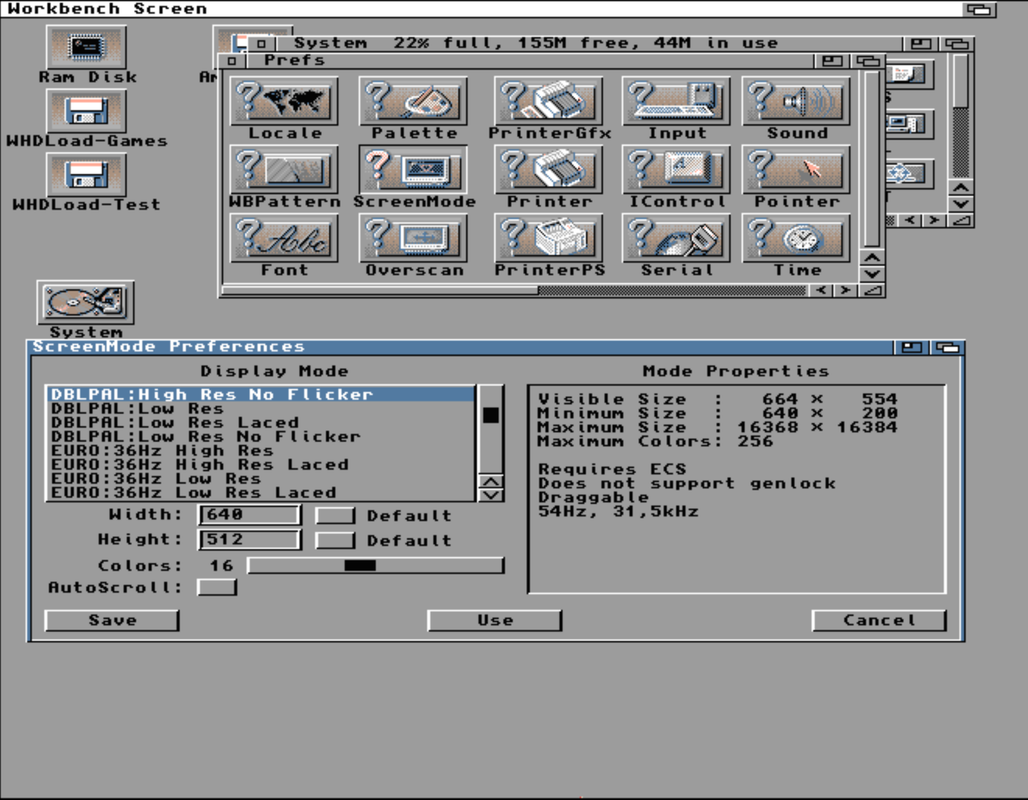Click System window vertical scrollbar
The image size is (1028, 800).
[961, 116]
